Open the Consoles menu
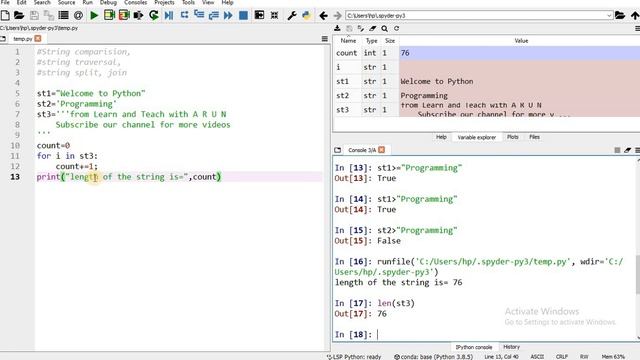640x360 pixels. tap(135, 2)
